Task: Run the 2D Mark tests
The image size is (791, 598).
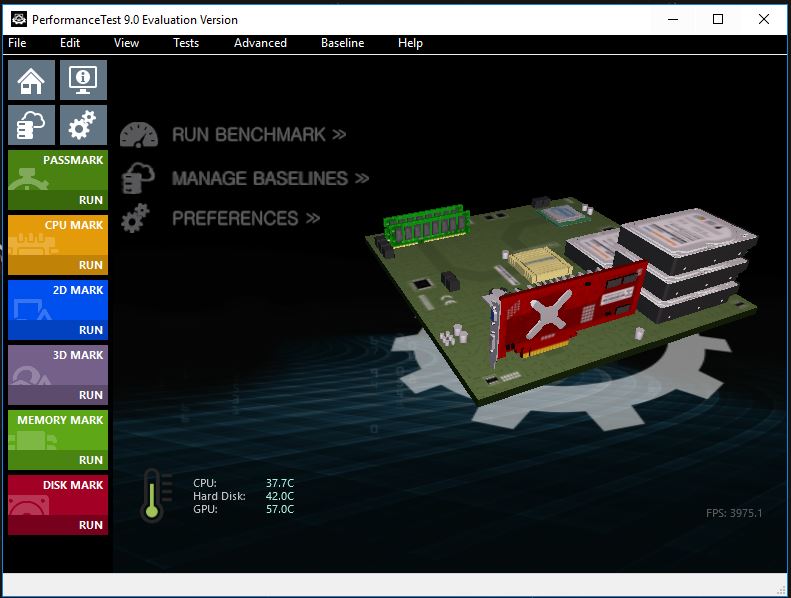Action: (x=91, y=330)
